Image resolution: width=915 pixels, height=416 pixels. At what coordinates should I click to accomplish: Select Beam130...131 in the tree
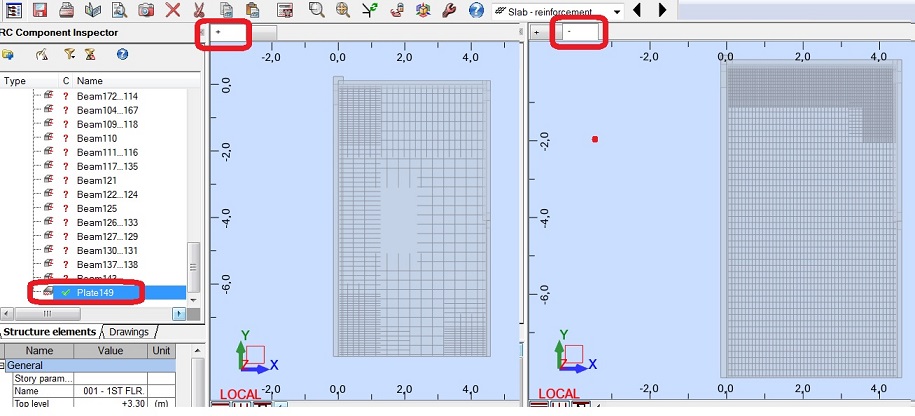[107, 250]
